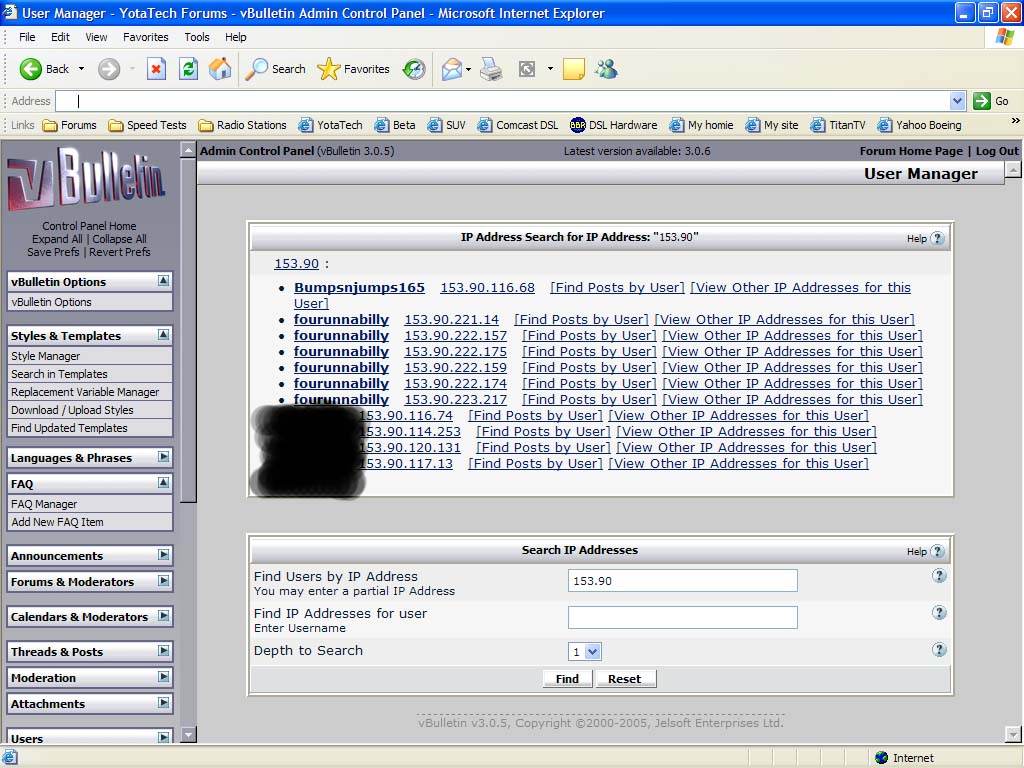
Task: Expand the Forums & Moderators section
Action: click(163, 581)
